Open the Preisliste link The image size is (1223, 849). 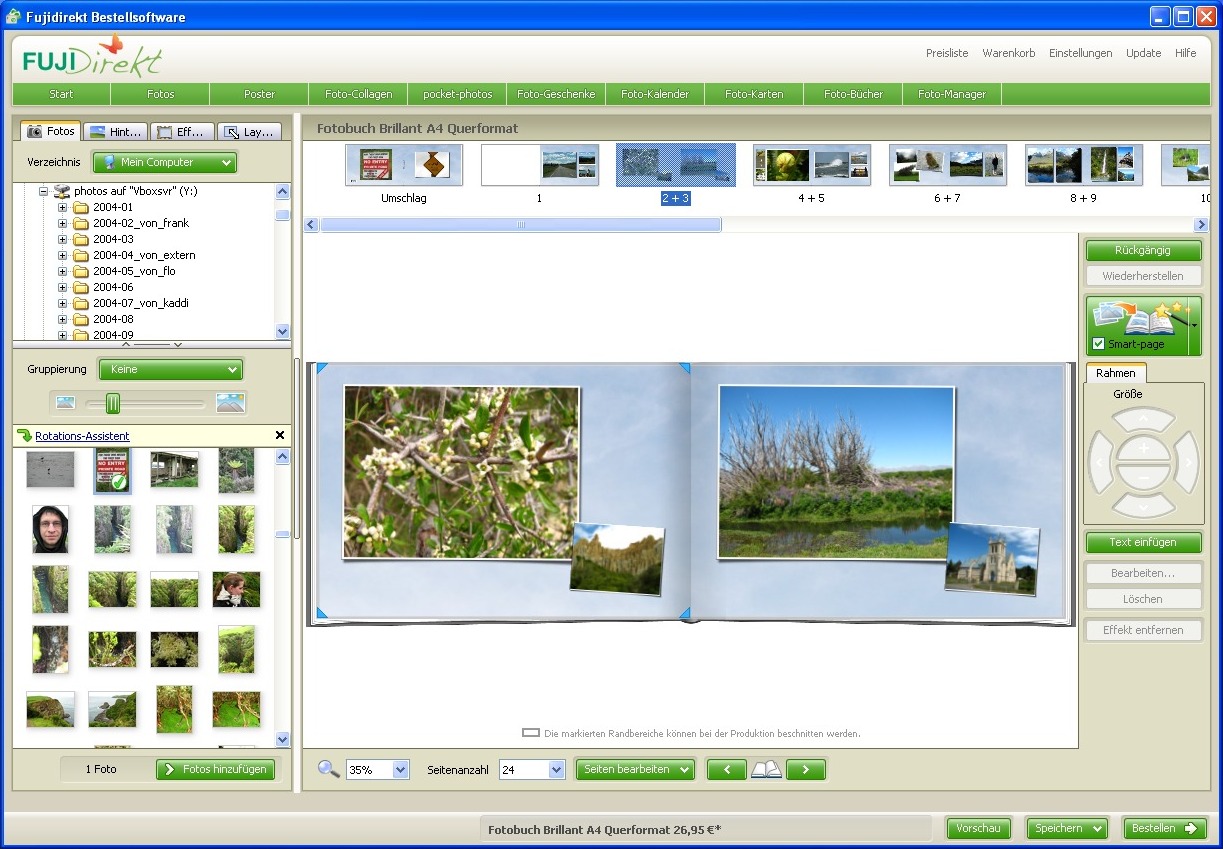pyautogui.click(x=947, y=53)
